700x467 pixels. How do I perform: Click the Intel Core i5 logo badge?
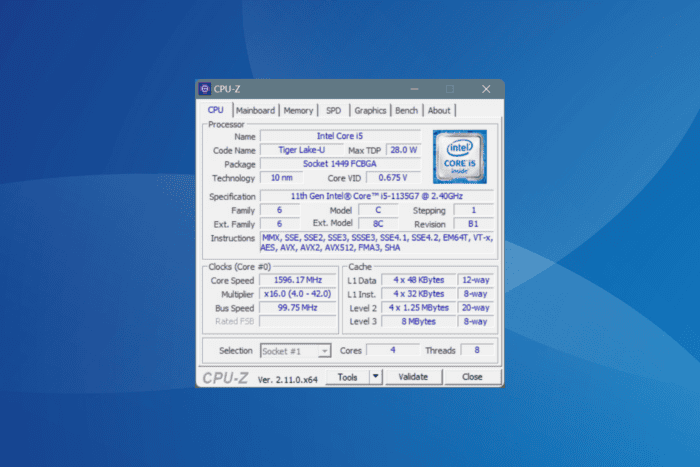(x=459, y=155)
